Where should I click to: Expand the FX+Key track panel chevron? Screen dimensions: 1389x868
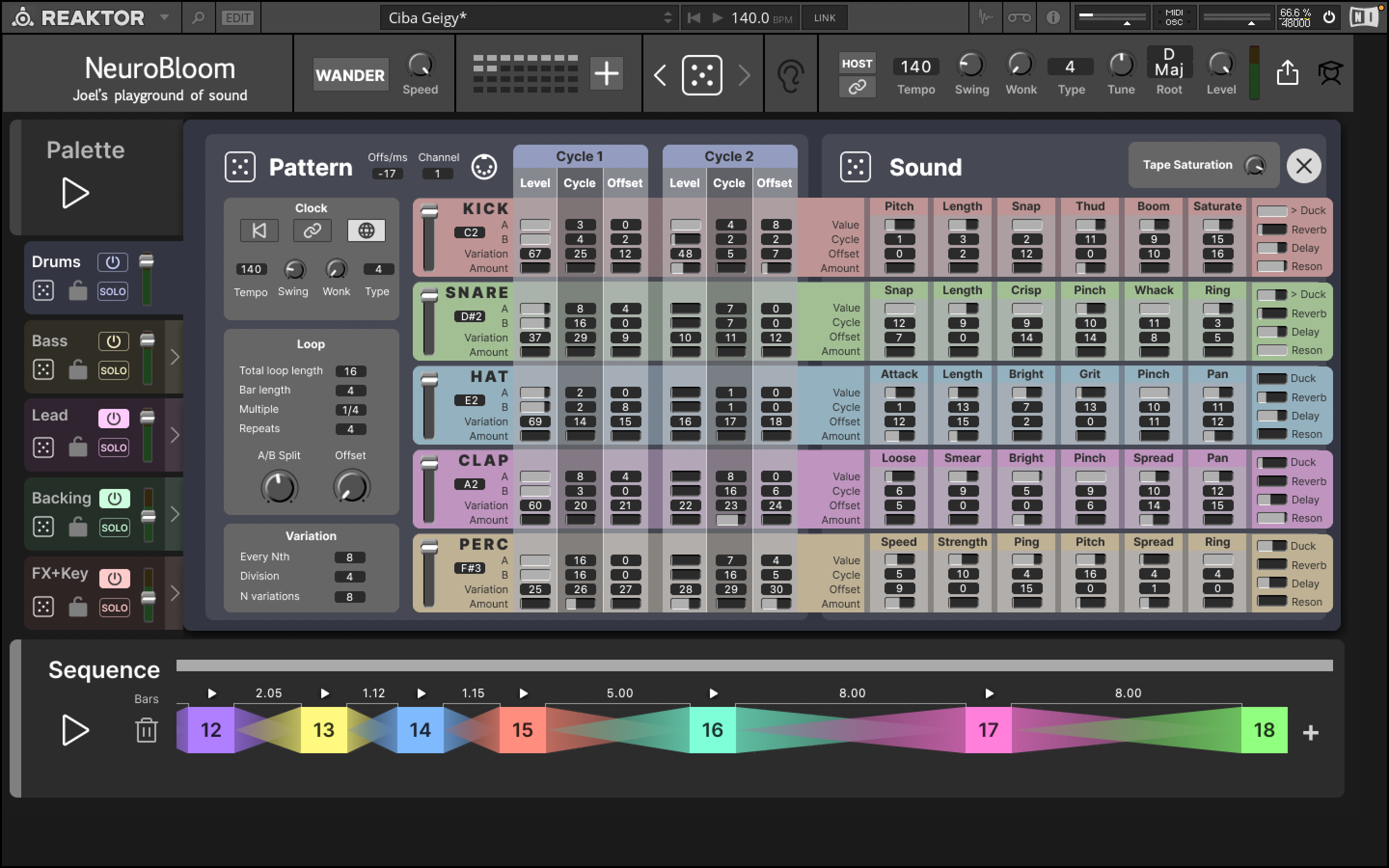175,593
